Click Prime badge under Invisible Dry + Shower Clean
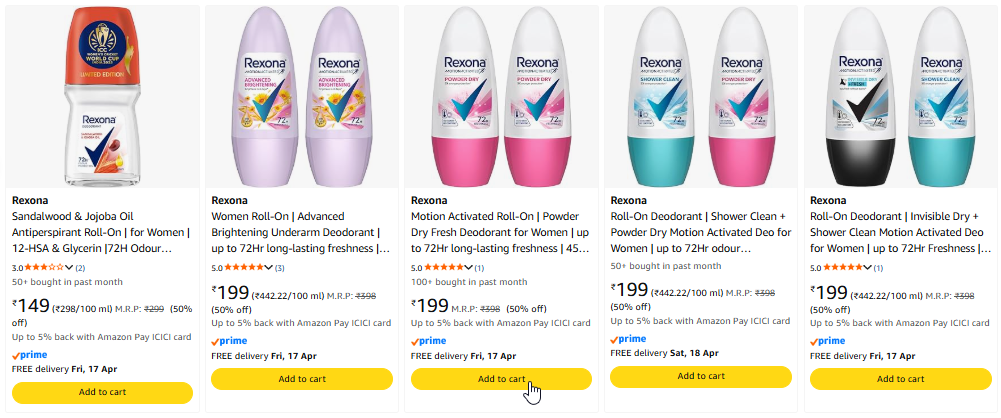Screen dimensions: 1001x418 tap(829, 340)
